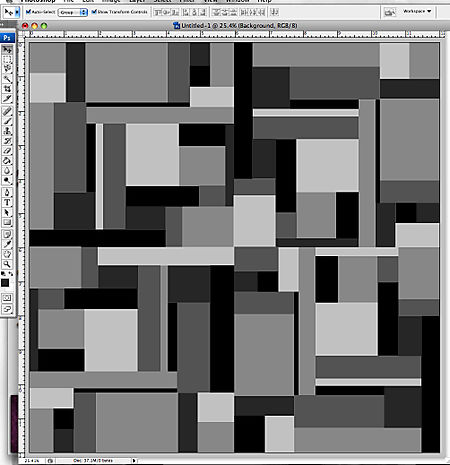Viewport: 450px width, 465px height.
Task: Open the status bar info arrow menu
Action: pos(134,461)
